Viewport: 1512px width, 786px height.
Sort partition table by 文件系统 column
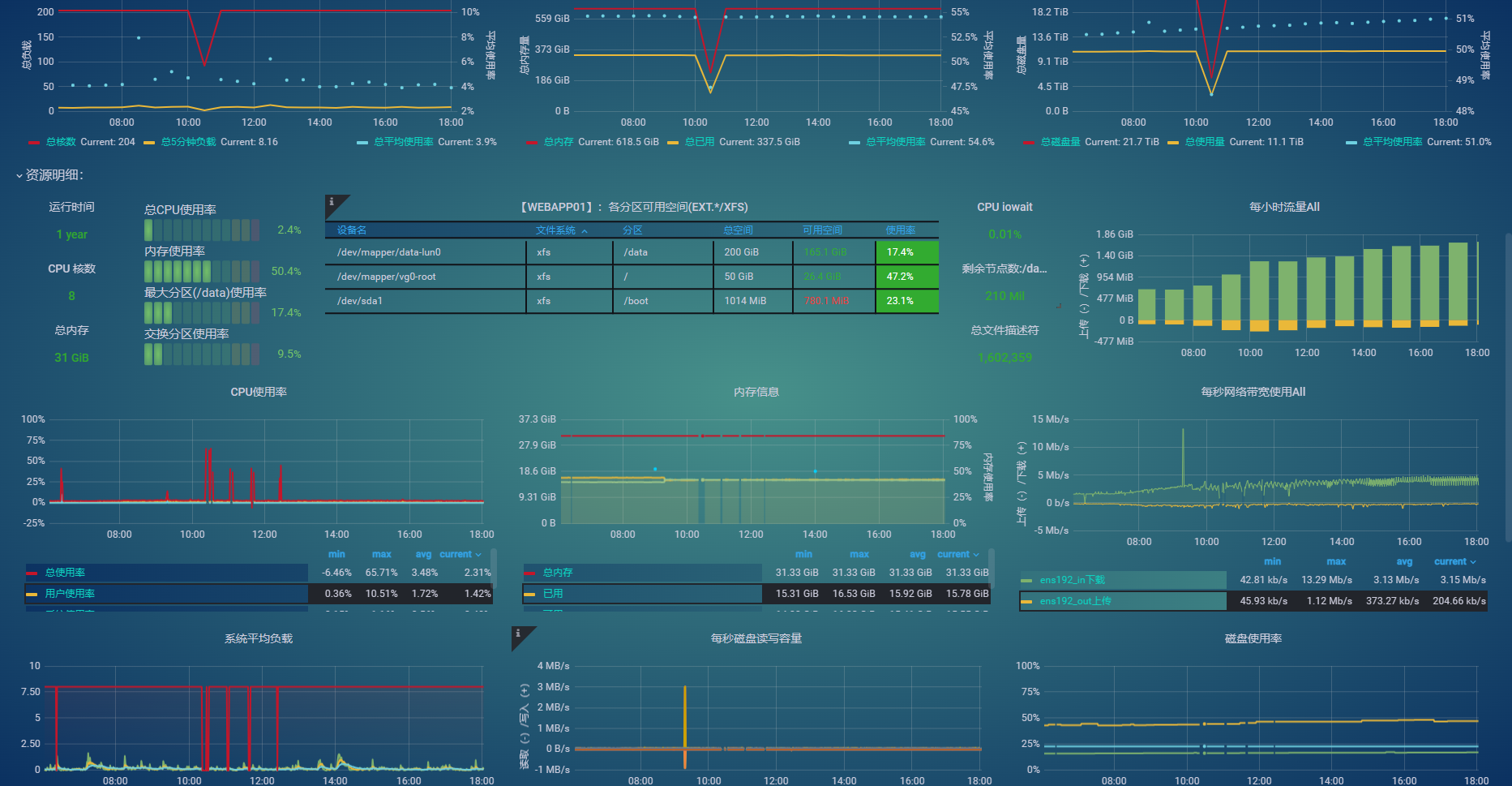pyautogui.click(x=555, y=230)
